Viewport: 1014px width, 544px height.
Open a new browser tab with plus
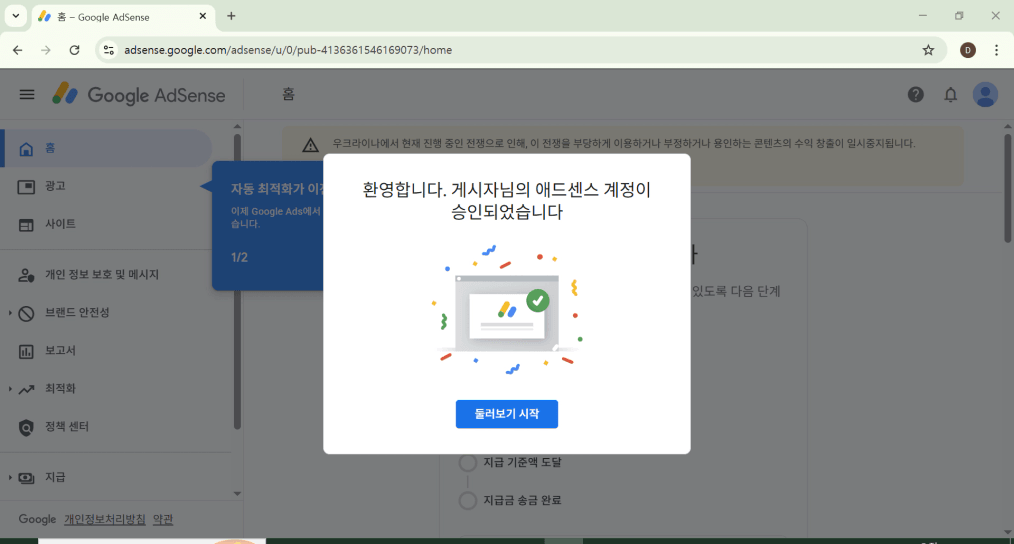pyautogui.click(x=231, y=16)
